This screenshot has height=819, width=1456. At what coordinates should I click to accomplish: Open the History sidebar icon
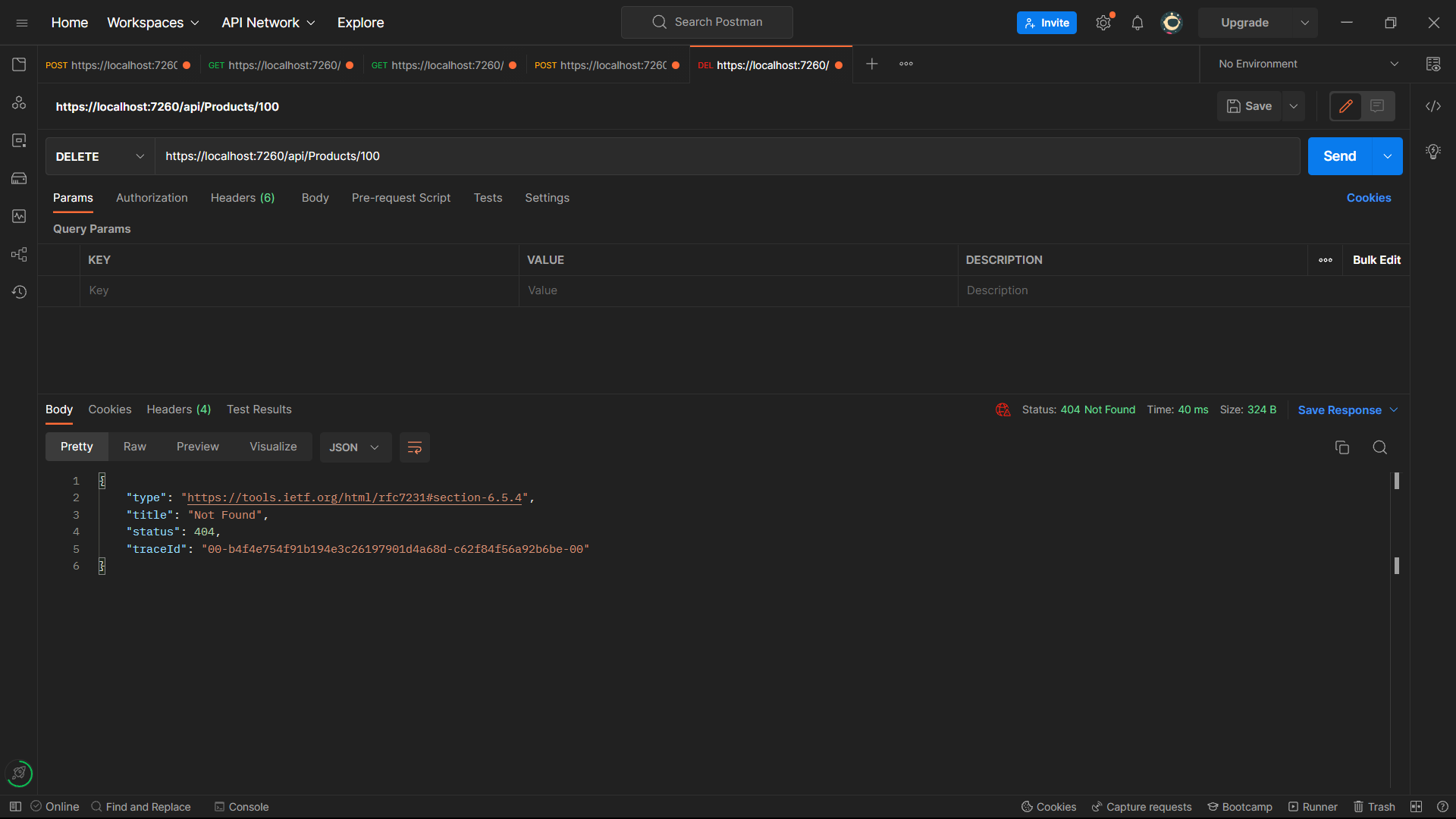point(19,292)
